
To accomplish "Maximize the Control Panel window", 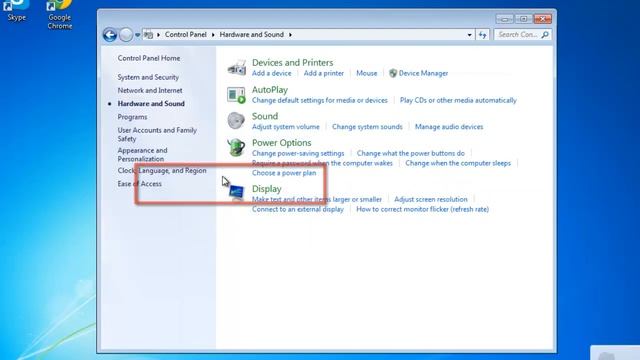I will (523, 19).
